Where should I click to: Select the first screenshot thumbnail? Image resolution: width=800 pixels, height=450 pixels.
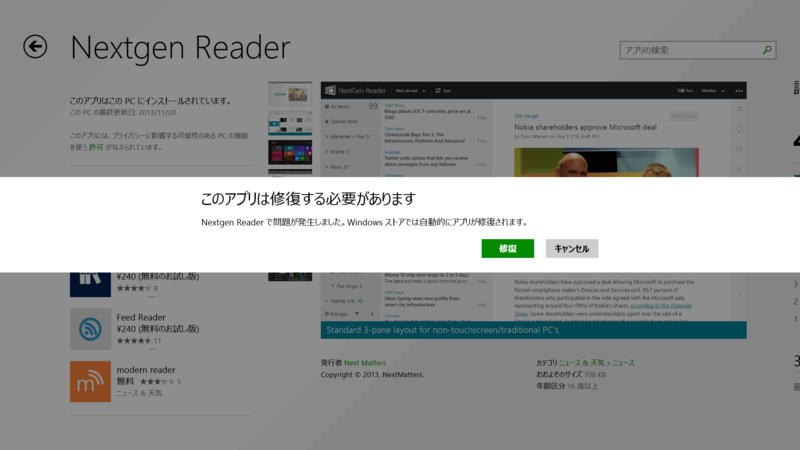click(x=290, y=94)
